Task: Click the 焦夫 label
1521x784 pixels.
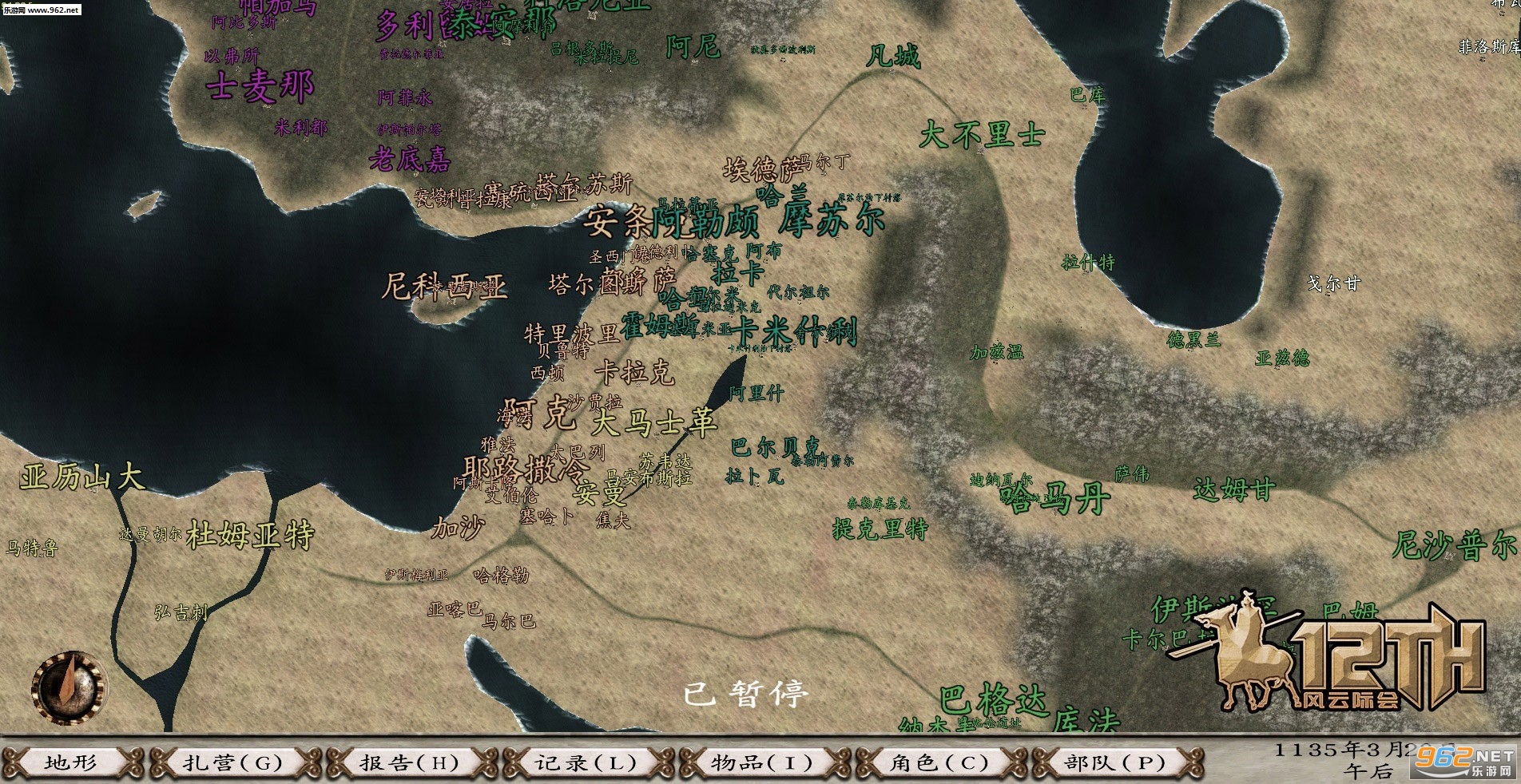Action: point(613,520)
